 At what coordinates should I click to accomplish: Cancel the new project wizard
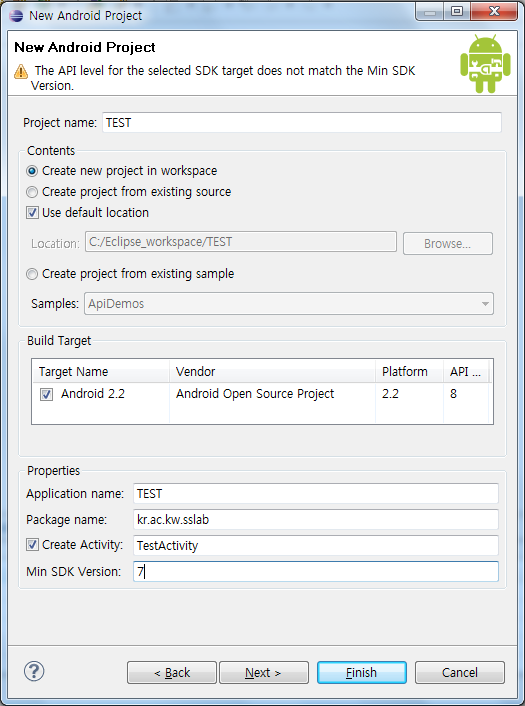pos(459,672)
